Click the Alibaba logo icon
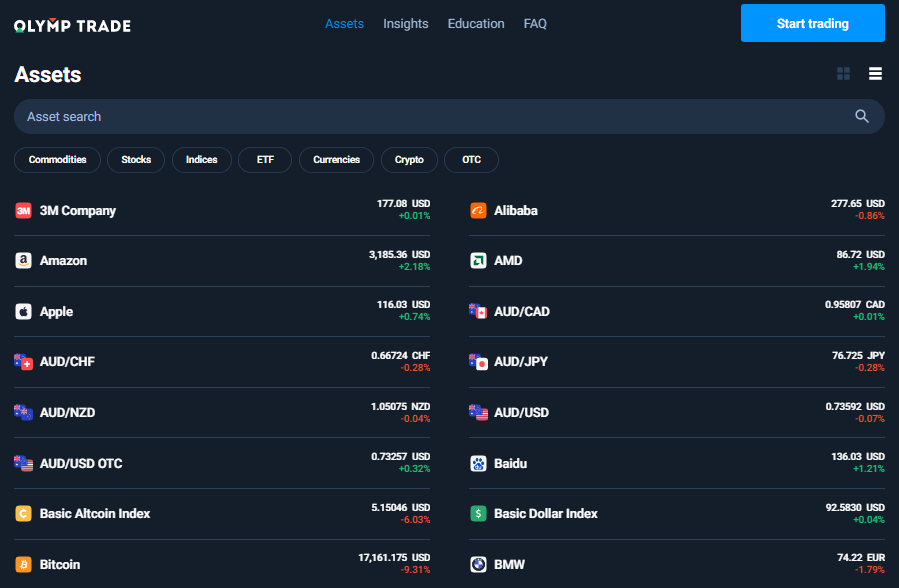This screenshot has height=588, width=899. [478, 211]
